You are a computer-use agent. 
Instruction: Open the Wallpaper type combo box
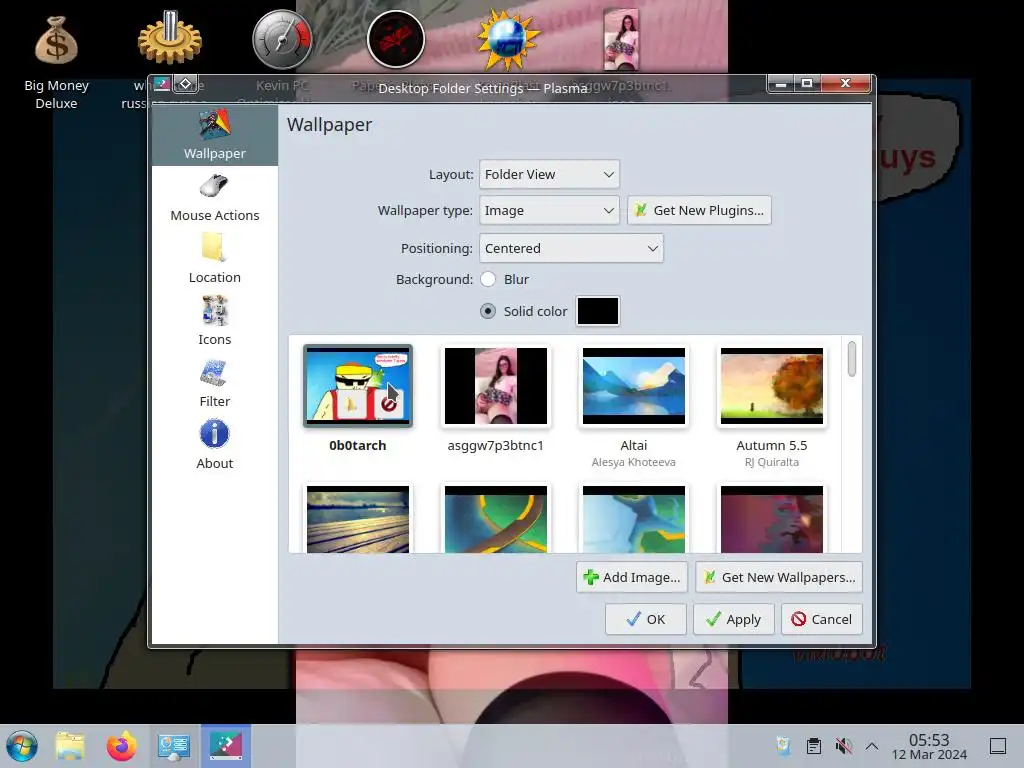[549, 210]
